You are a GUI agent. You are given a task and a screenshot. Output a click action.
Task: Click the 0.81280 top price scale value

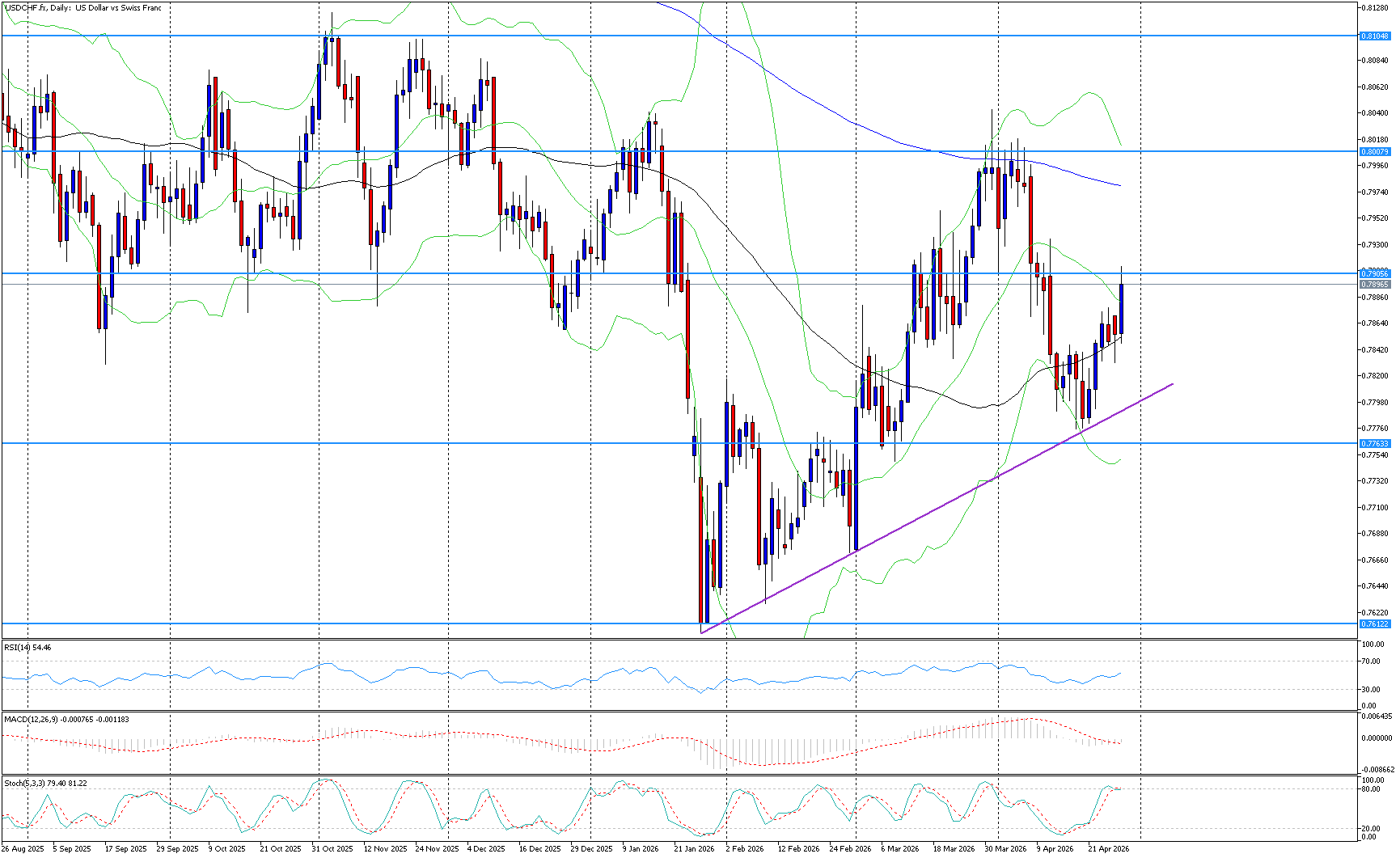[1375, 8]
